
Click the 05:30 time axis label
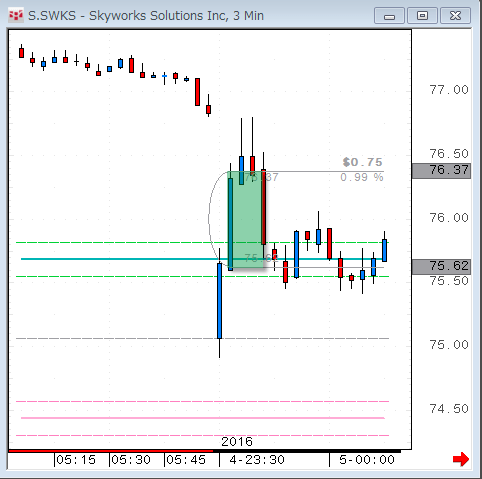tap(131, 460)
